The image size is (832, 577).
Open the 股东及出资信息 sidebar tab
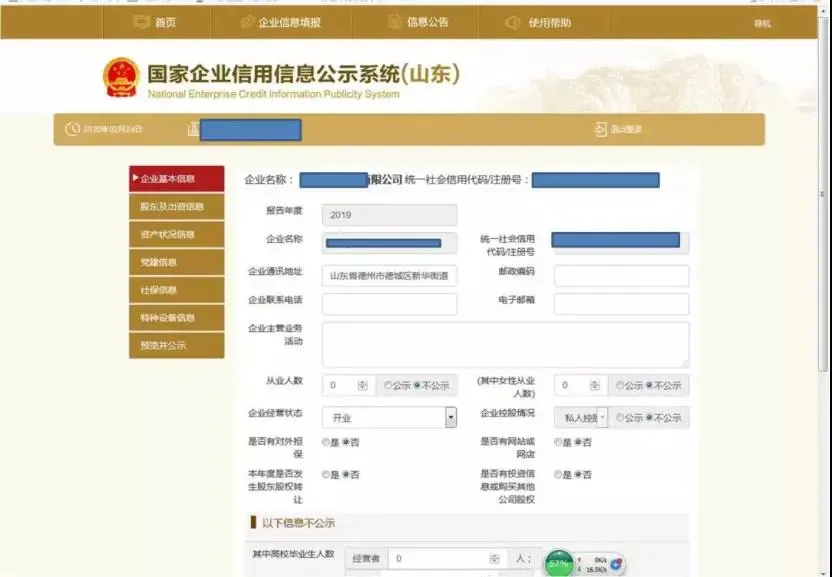(x=176, y=207)
